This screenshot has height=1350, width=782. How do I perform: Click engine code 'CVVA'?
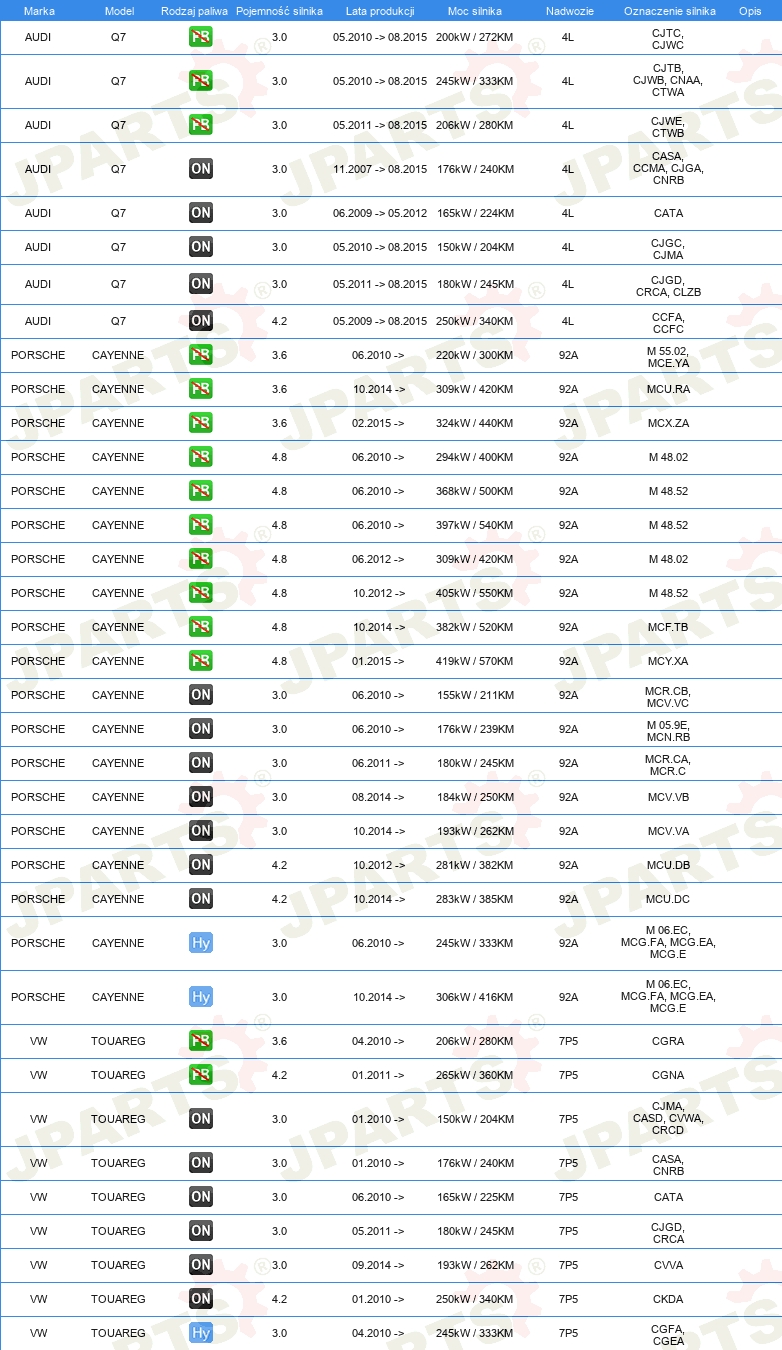pyautogui.click(x=668, y=1265)
